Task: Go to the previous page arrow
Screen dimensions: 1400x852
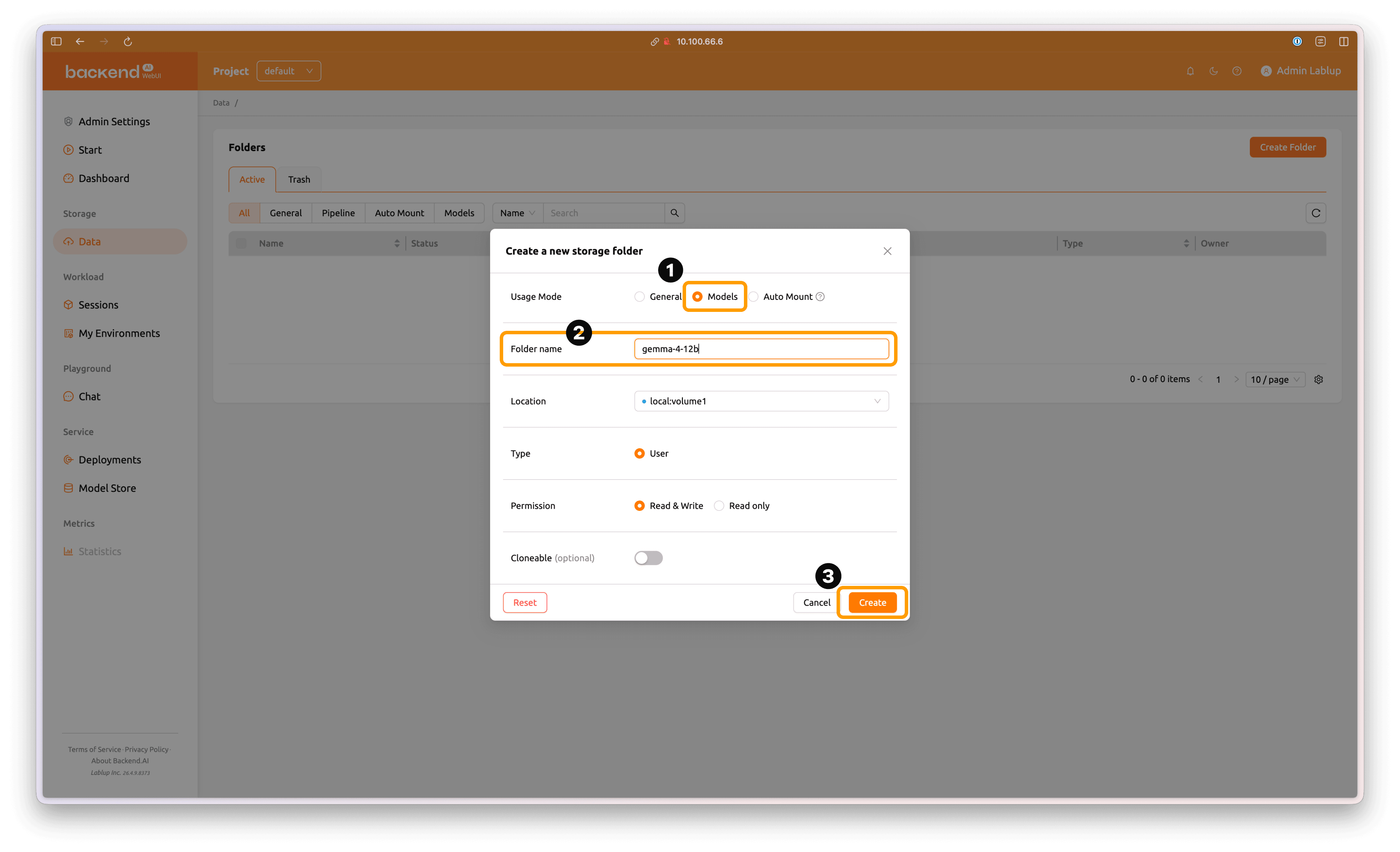Action: click(x=1201, y=379)
